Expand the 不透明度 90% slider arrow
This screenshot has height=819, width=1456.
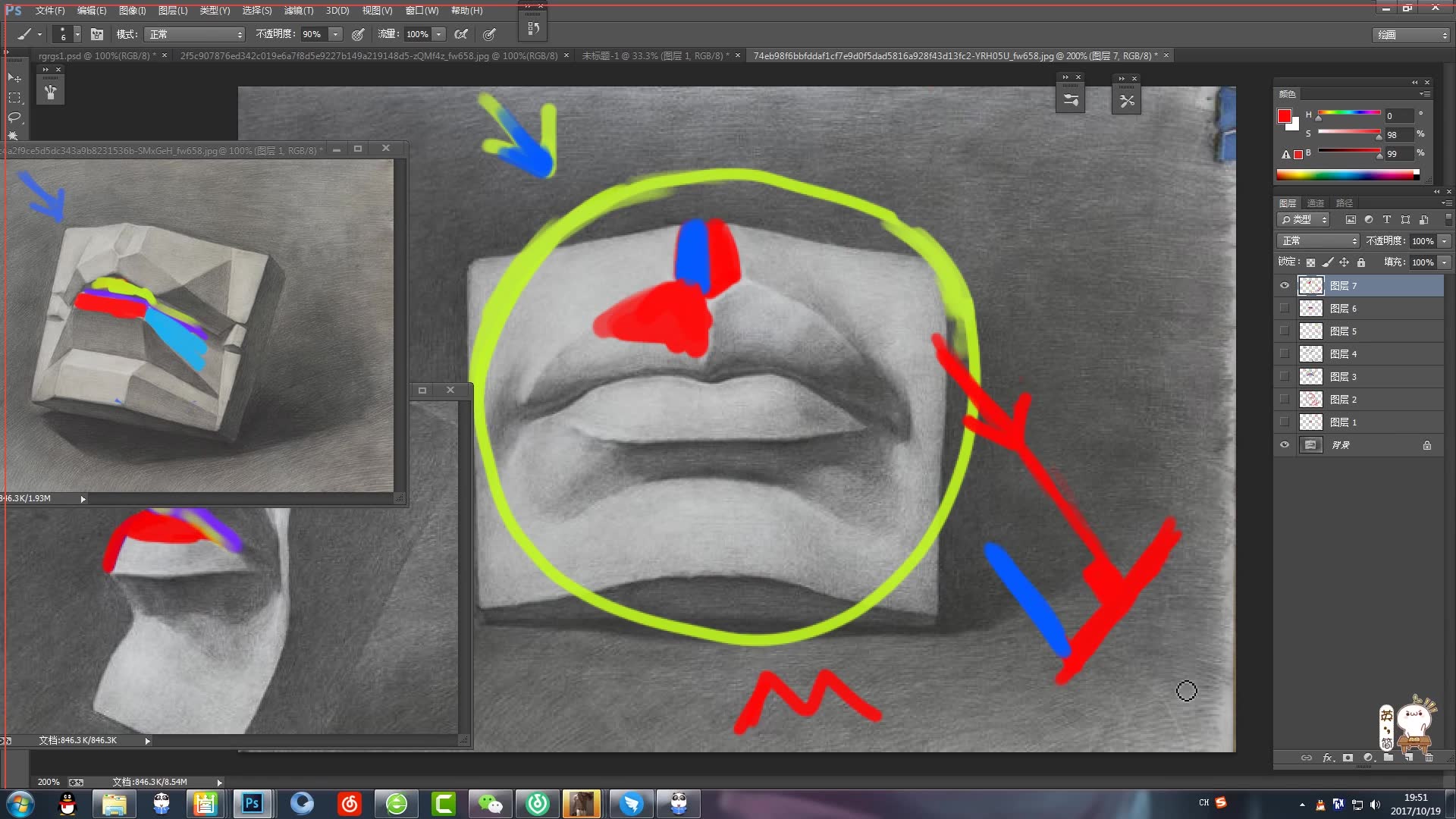[335, 34]
